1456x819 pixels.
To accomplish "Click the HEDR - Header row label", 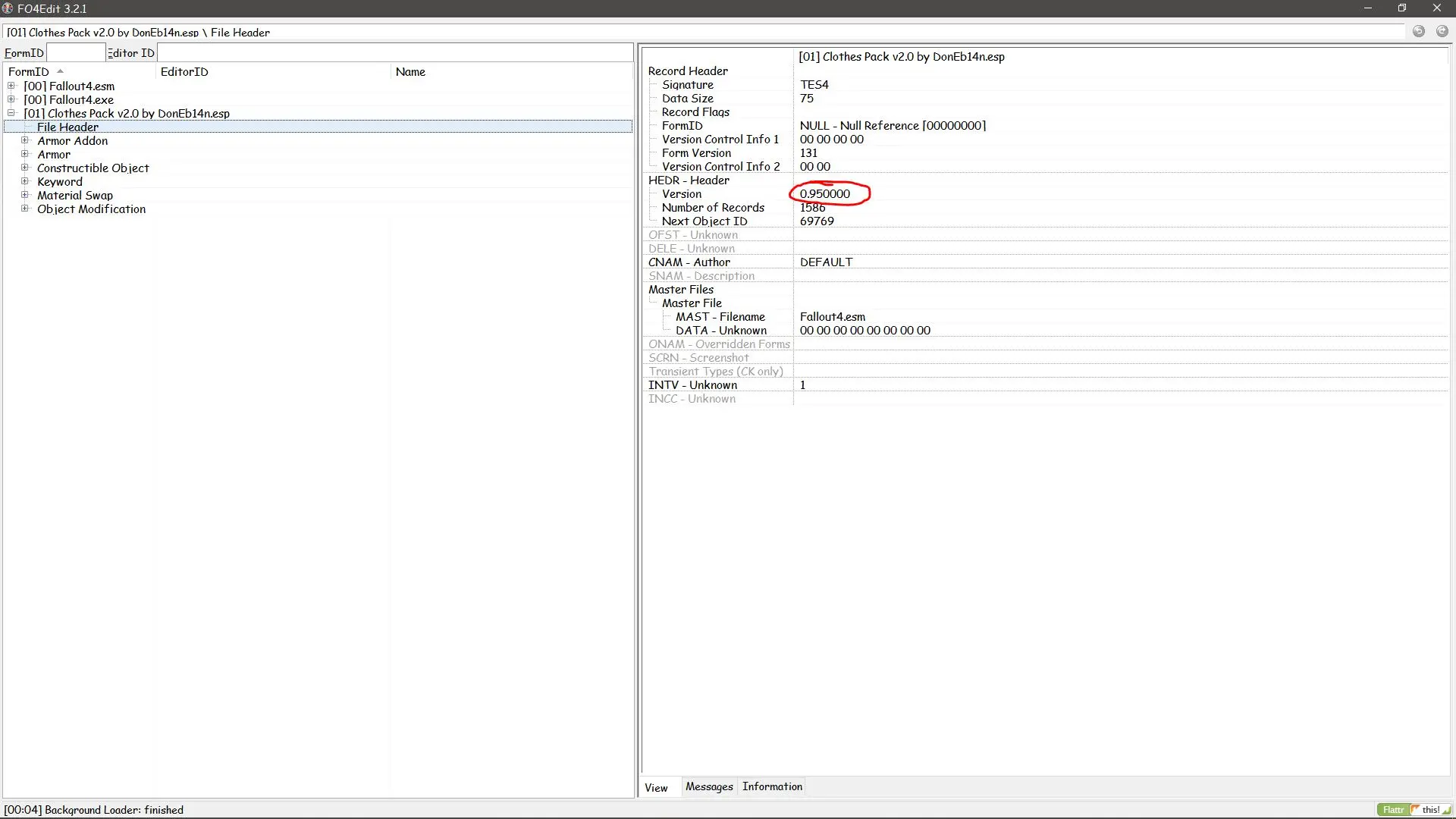I will 689,180.
